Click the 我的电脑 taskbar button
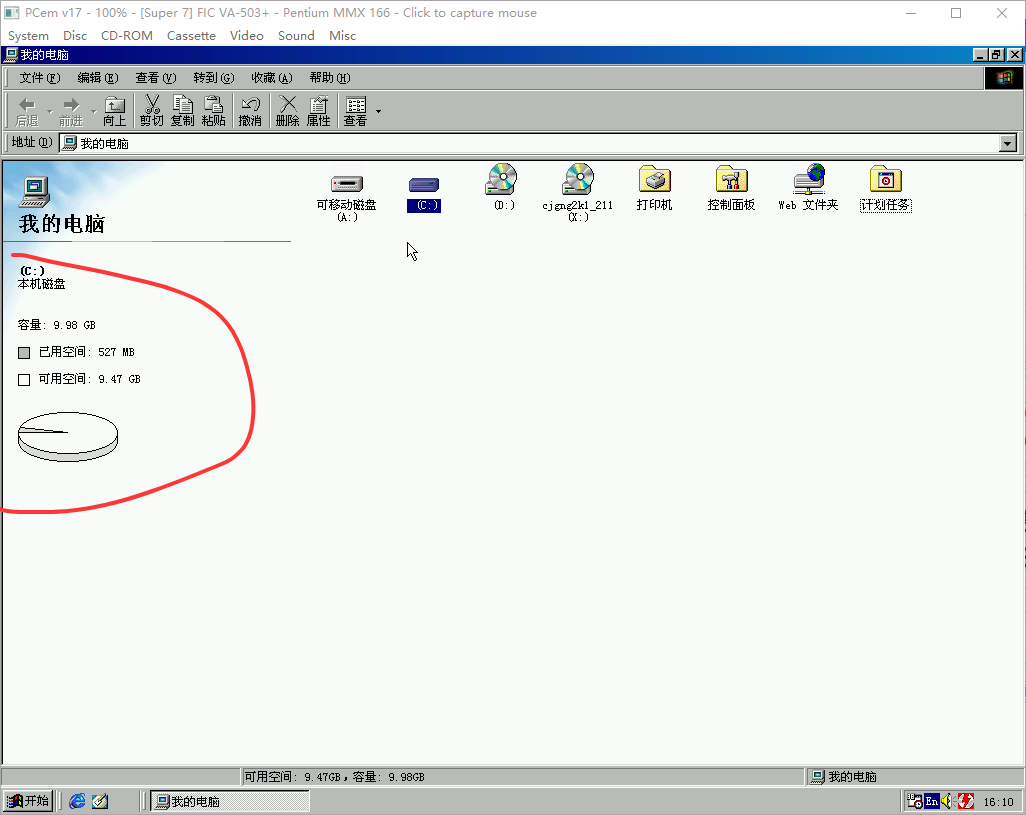The height and width of the screenshot is (815, 1026). (230, 801)
